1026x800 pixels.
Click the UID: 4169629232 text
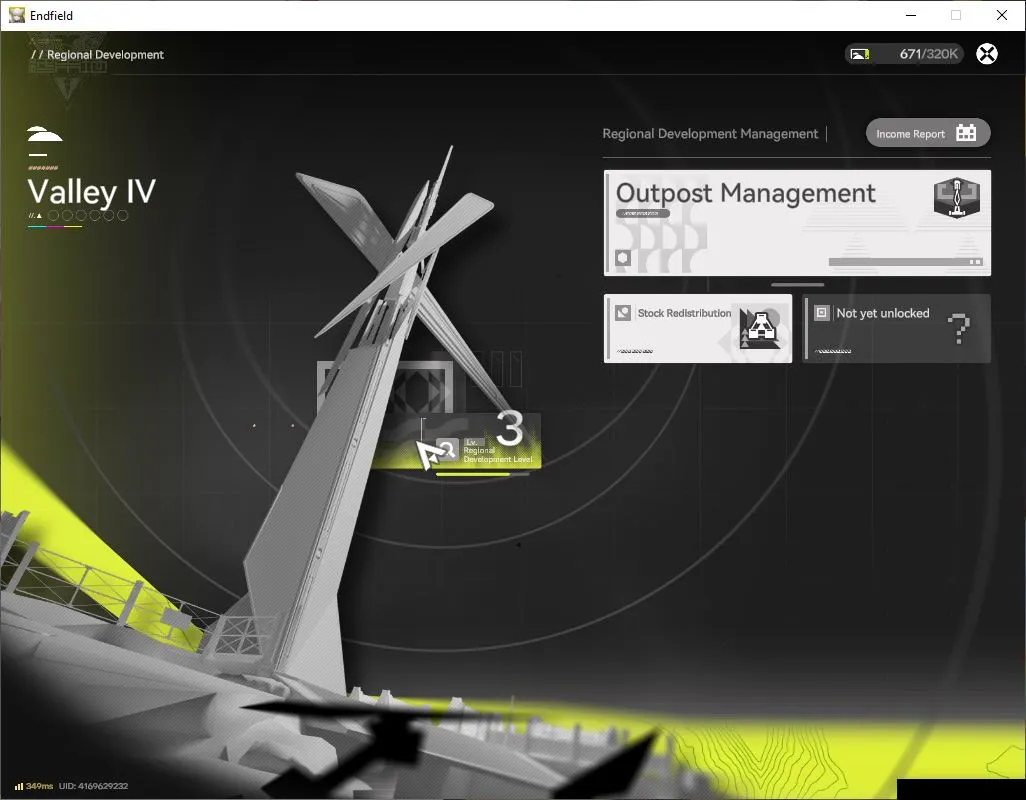94,786
